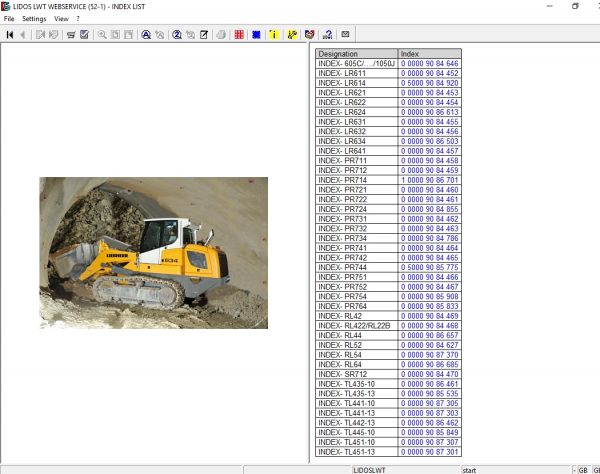Select row INDEX- PR721

tap(388, 190)
